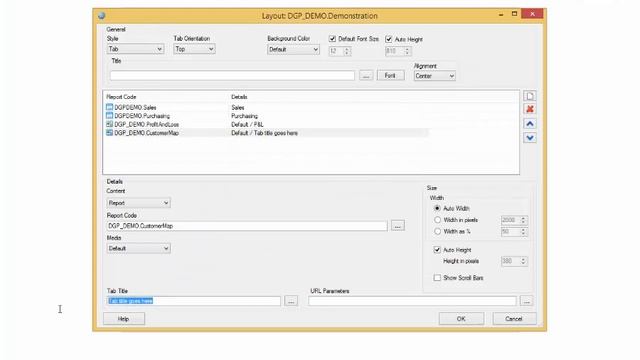
Task: Move the selected report up the list
Action: click(x=530, y=124)
